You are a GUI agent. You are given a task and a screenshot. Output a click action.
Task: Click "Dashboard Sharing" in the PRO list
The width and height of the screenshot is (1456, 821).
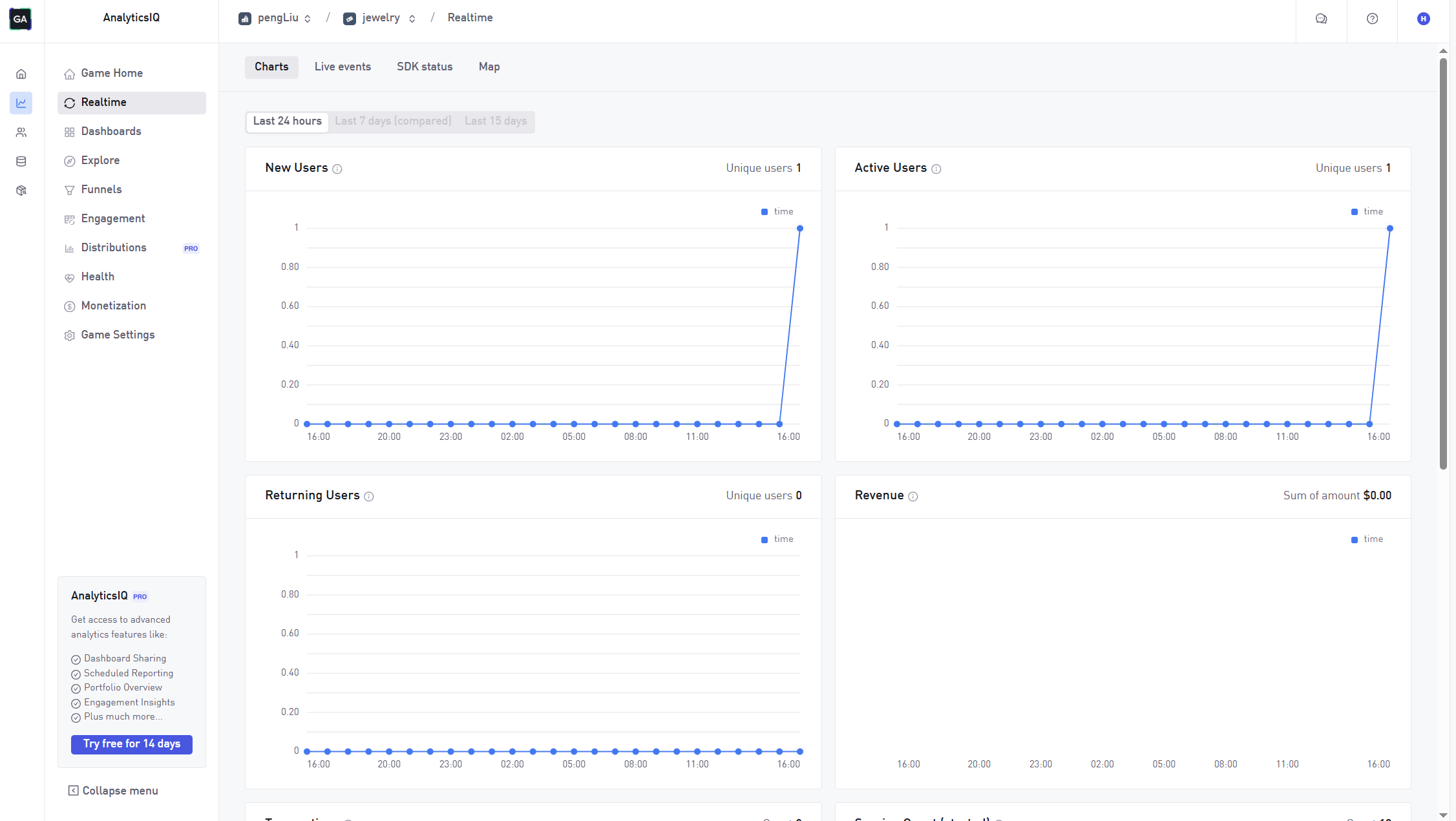(125, 658)
